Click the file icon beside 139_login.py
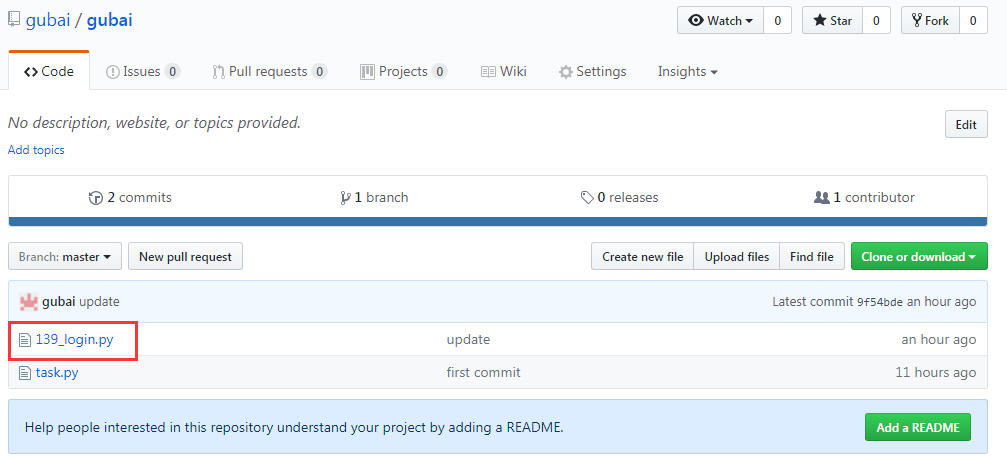1007x456 pixels. tap(24, 339)
